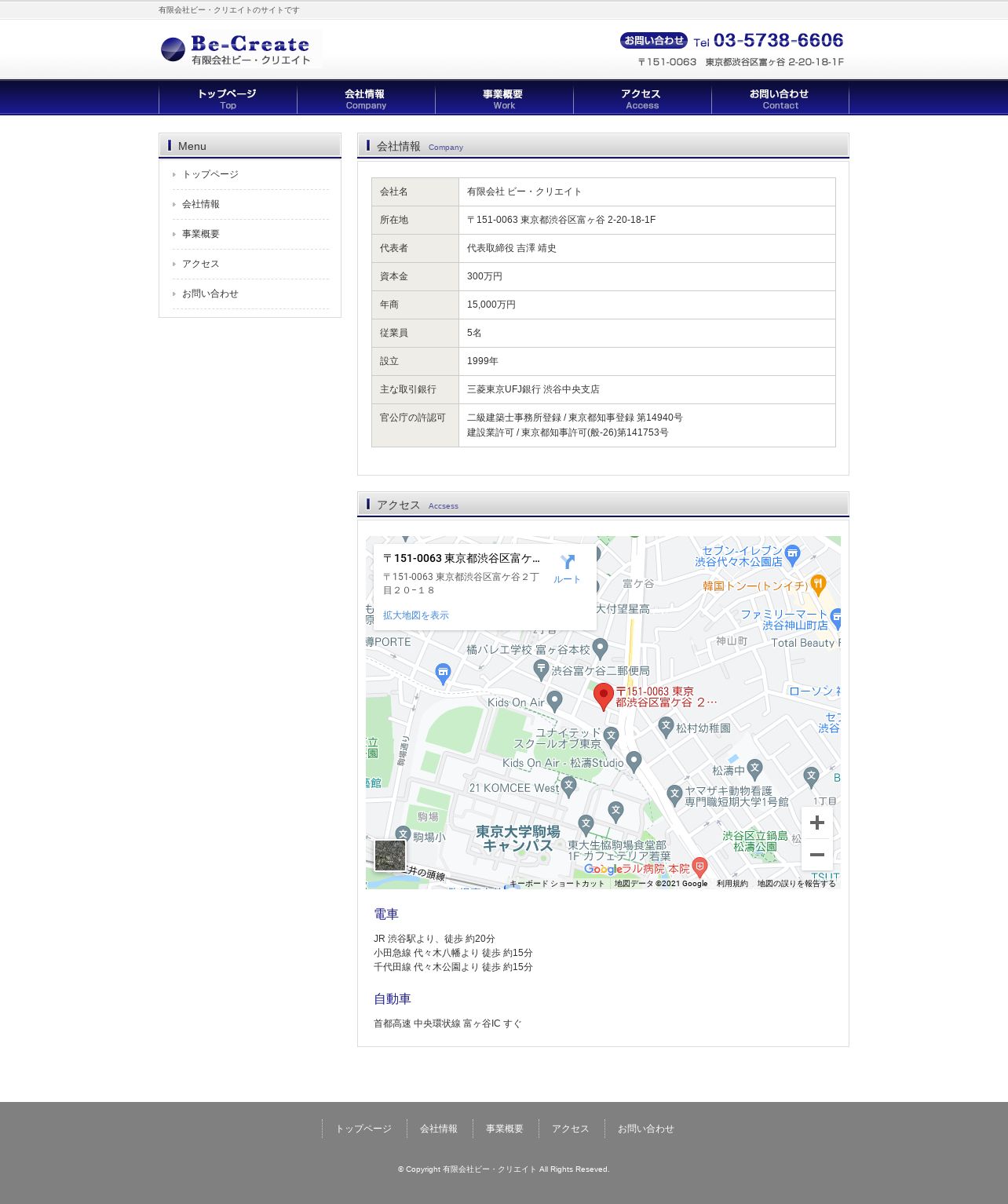Open キーボード ショートカット on the map
Screen dimensions: 1008x1204
[557, 884]
